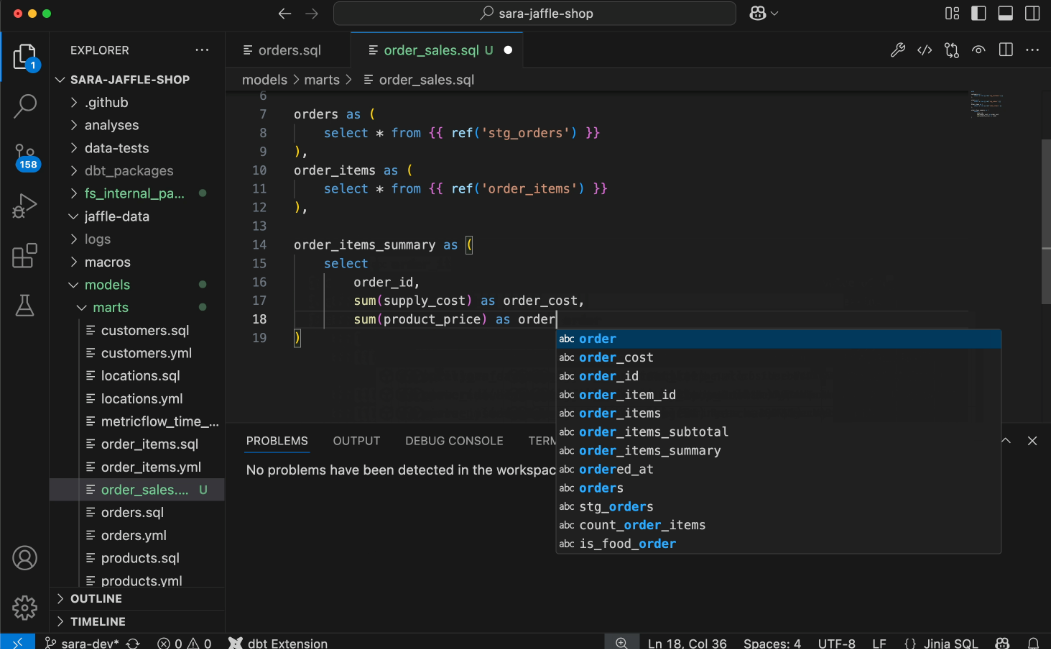Open the Testing flask view

25,306
